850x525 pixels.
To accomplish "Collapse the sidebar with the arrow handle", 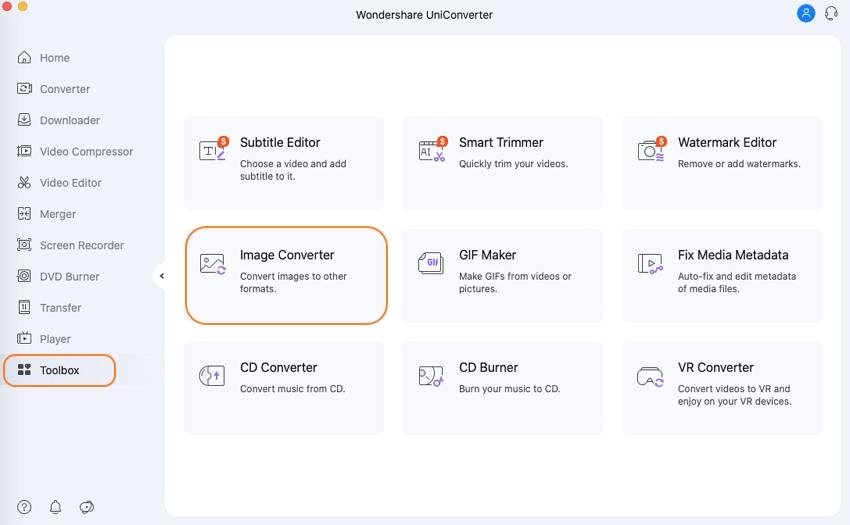I will [x=161, y=276].
